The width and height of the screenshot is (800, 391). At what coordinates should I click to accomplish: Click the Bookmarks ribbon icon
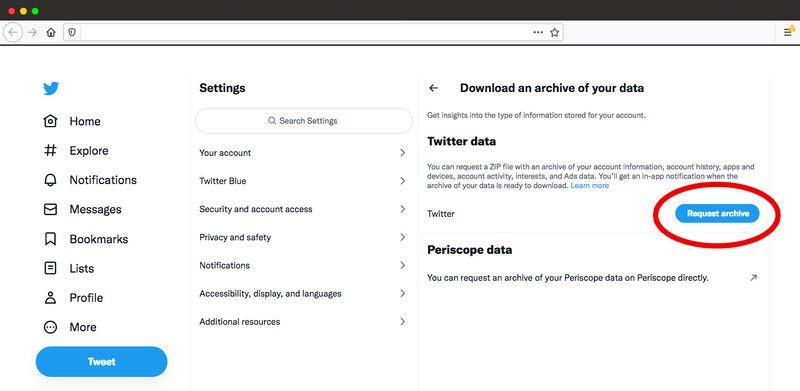[x=51, y=239]
